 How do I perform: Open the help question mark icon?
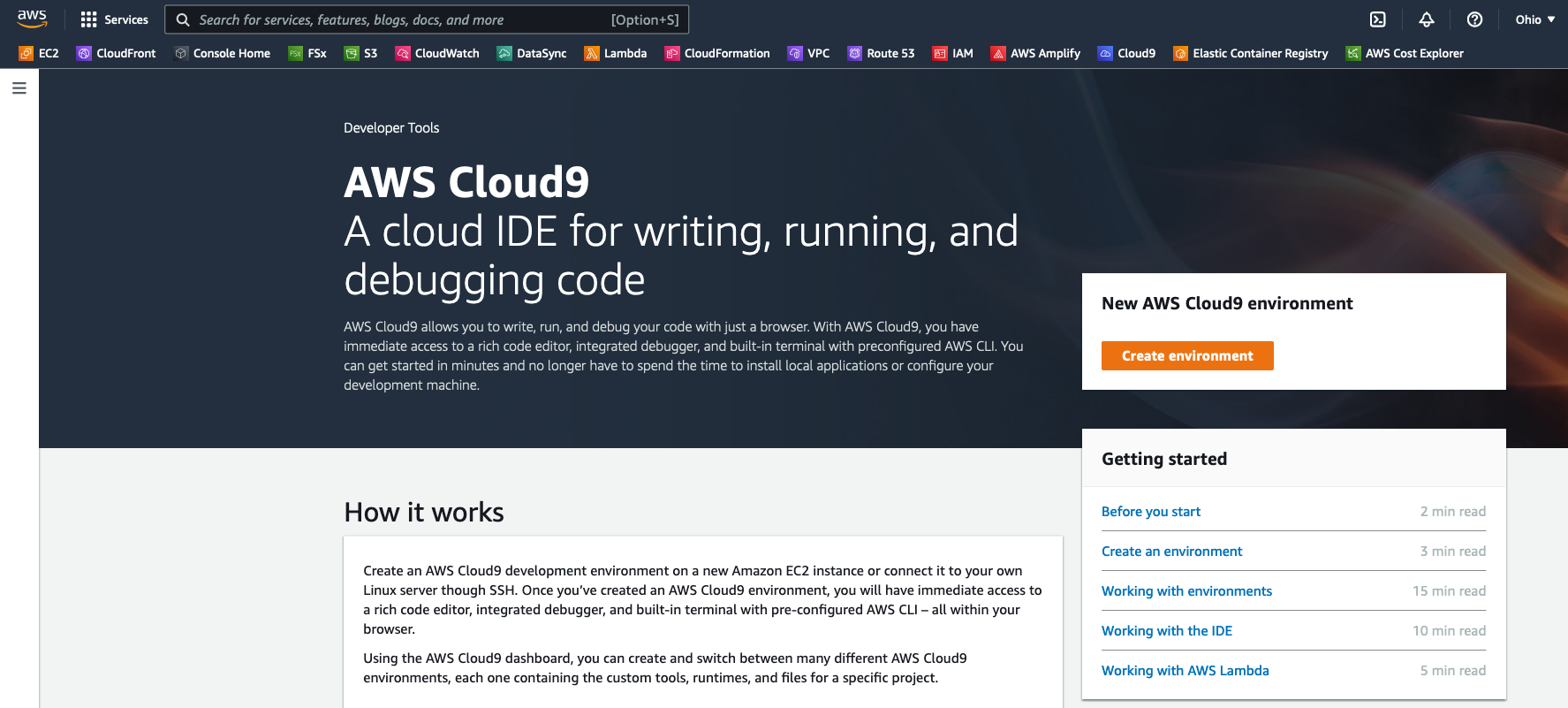coord(1474,19)
